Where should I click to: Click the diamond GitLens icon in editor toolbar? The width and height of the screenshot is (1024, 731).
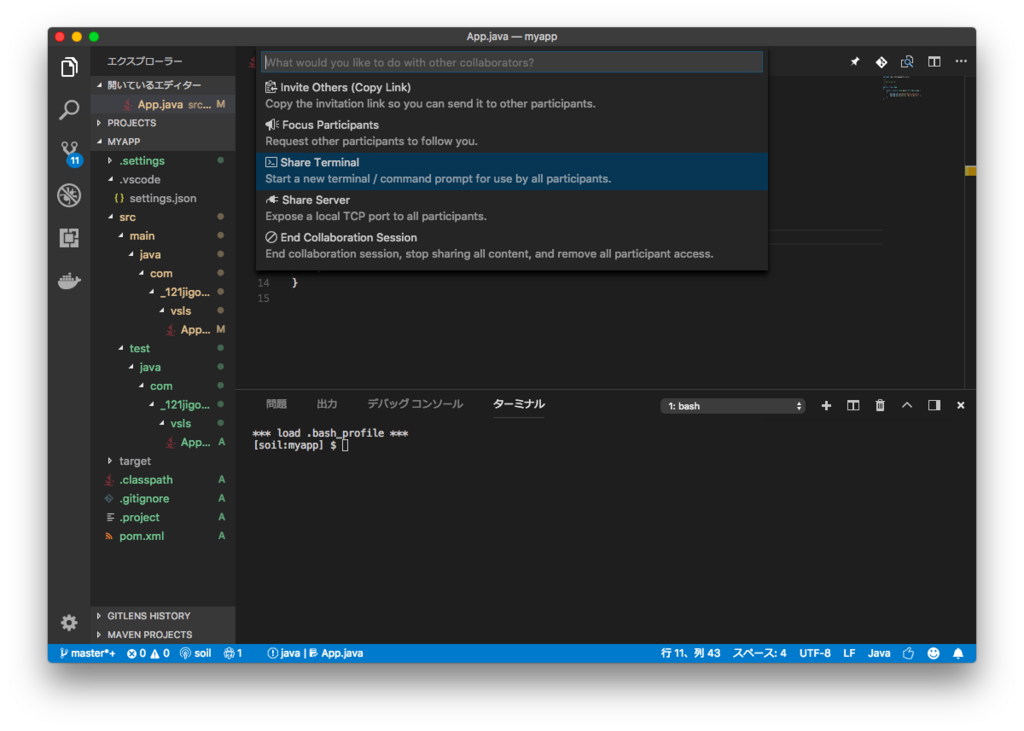click(881, 62)
